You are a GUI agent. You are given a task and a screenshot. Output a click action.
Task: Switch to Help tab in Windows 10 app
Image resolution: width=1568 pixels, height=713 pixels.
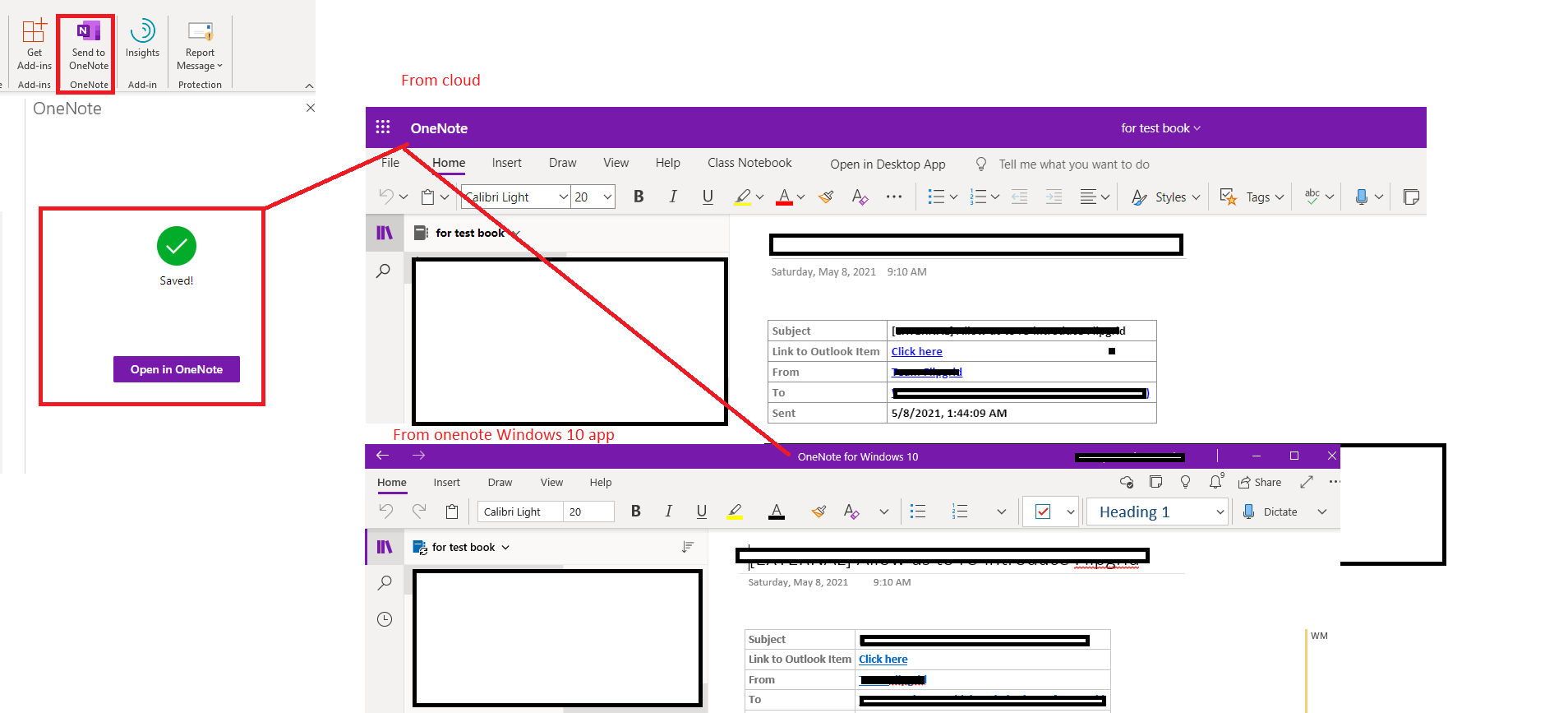click(601, 483)
